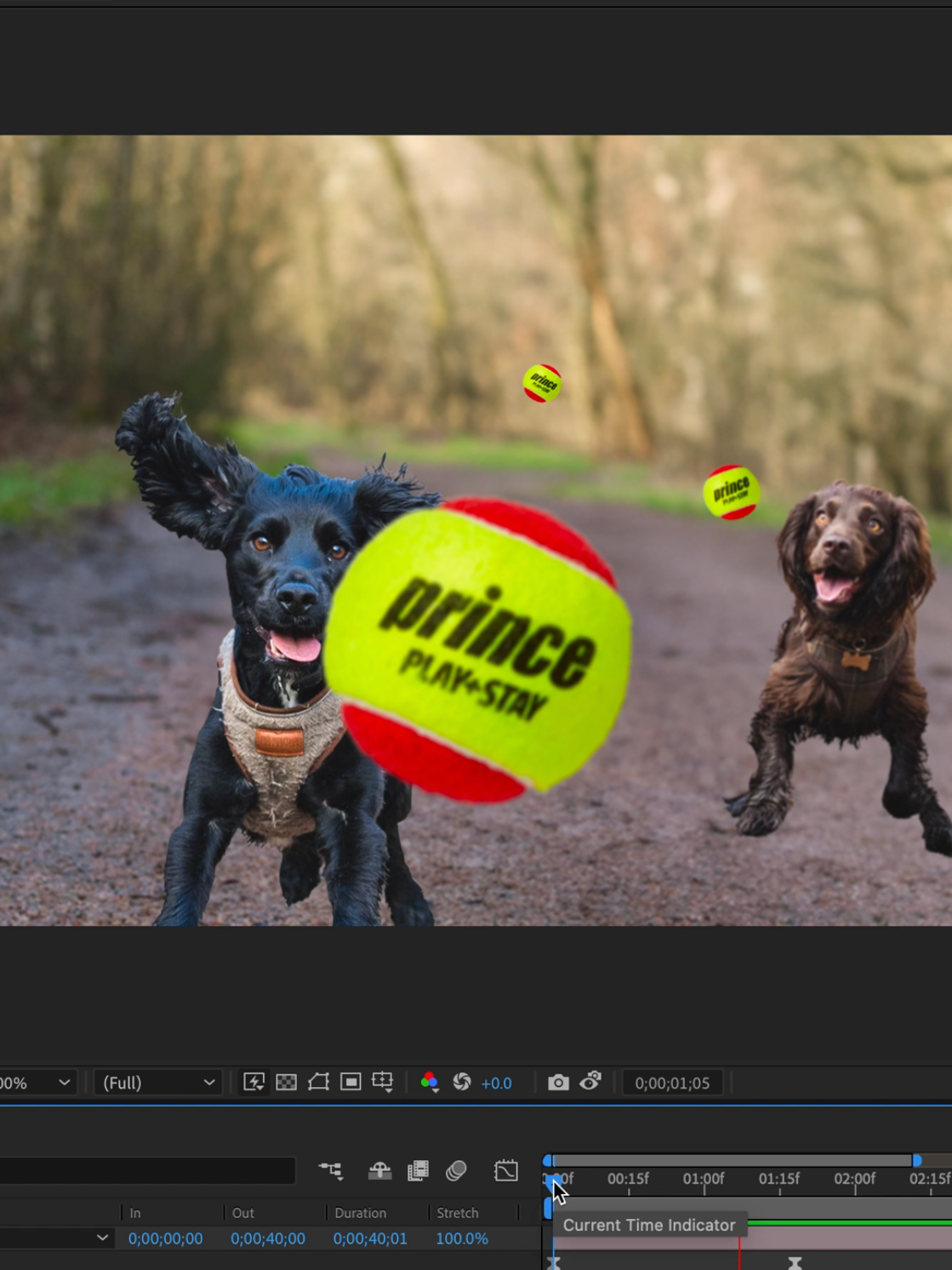This screenshot has height=1270, width=952.
Task: Enable the Frame Blending switch
Action: (x=418, y=1171)
